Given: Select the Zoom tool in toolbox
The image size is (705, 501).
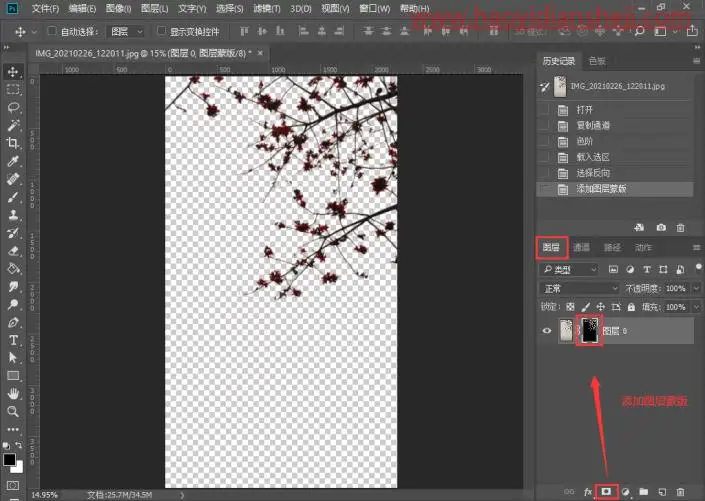Looking at the screenshot, I should pyautogui.click(x=13, y=412).
